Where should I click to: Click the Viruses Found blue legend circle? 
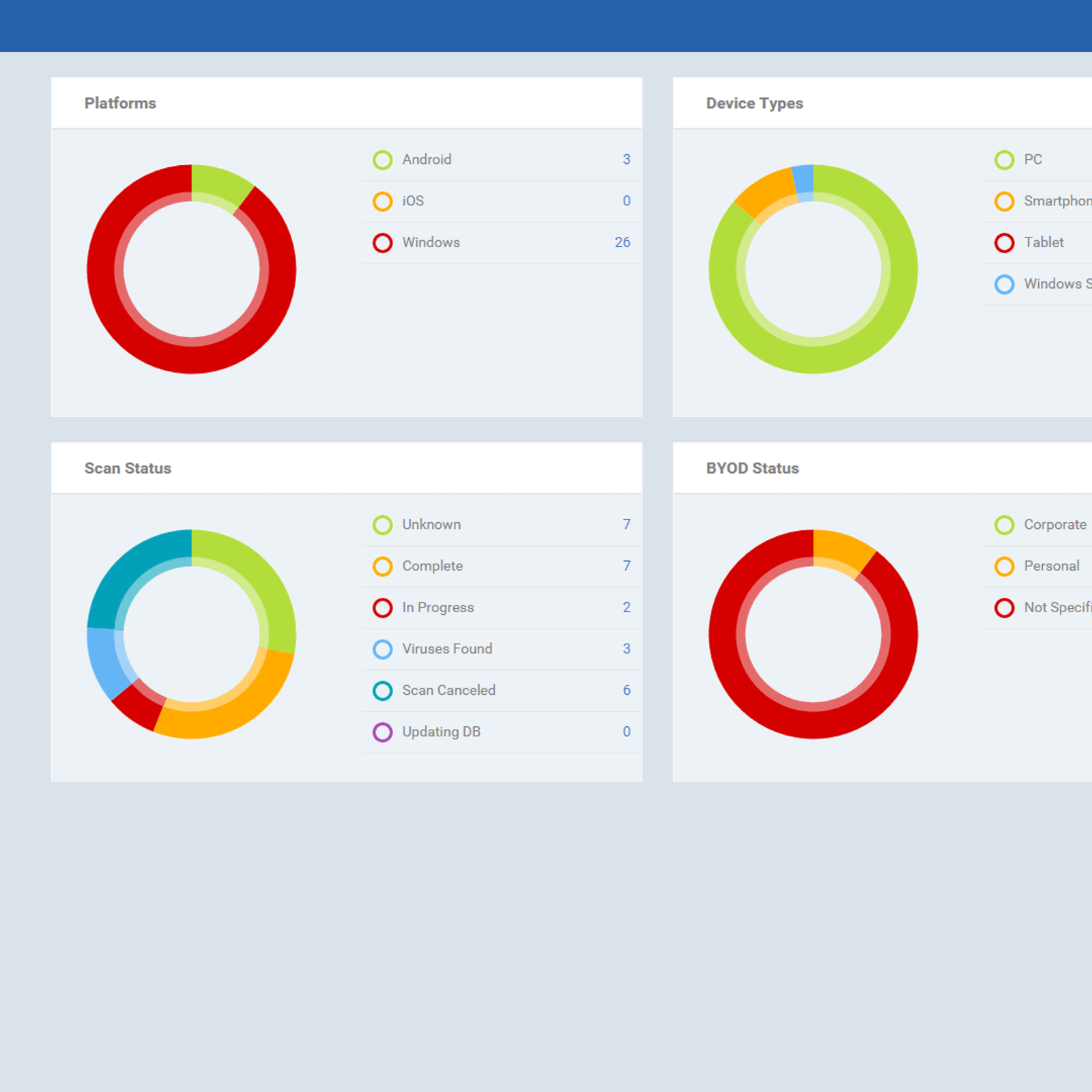coord(382,649)
